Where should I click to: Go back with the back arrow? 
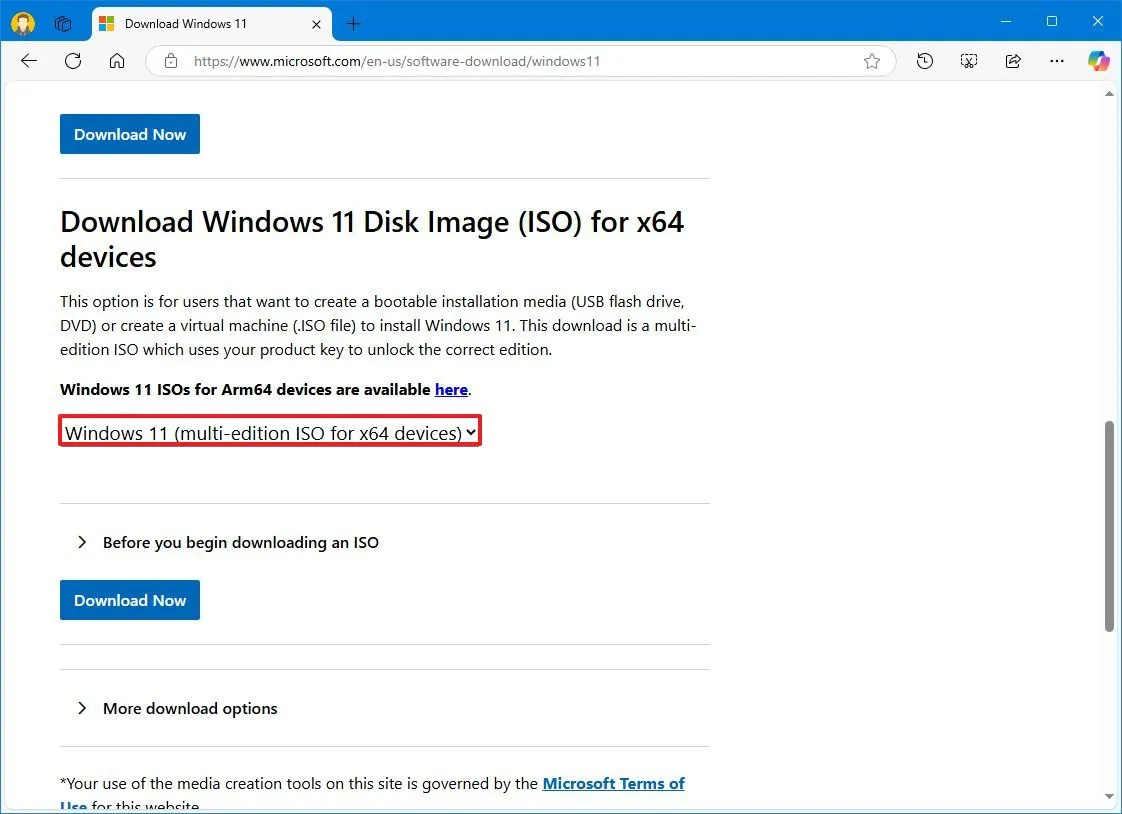[28, 61]
